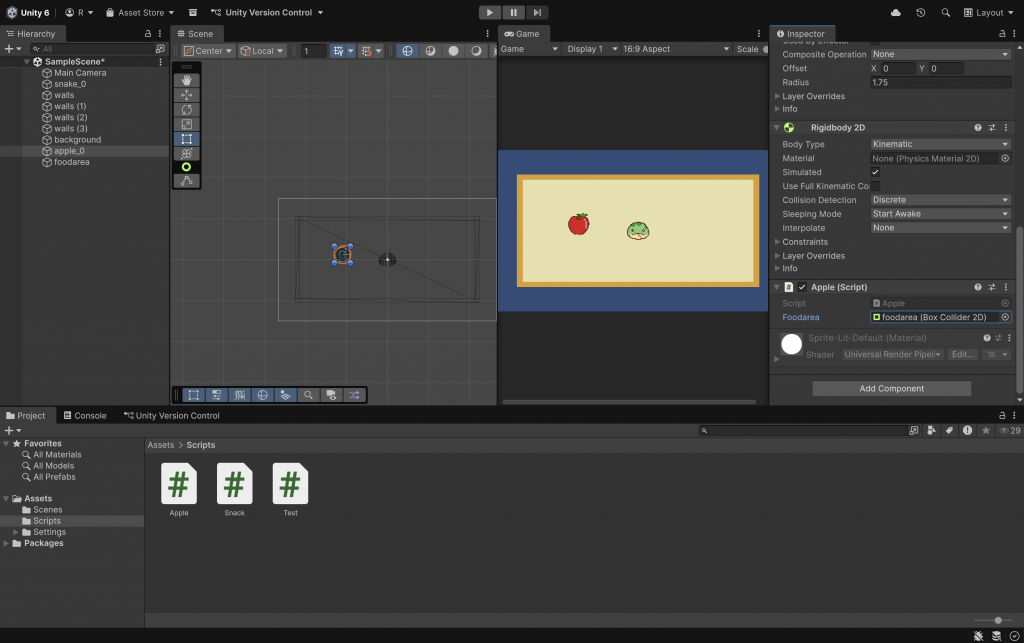Select the Rect tool in Scene
This screenshot has height=643, width=1024.
187,139
